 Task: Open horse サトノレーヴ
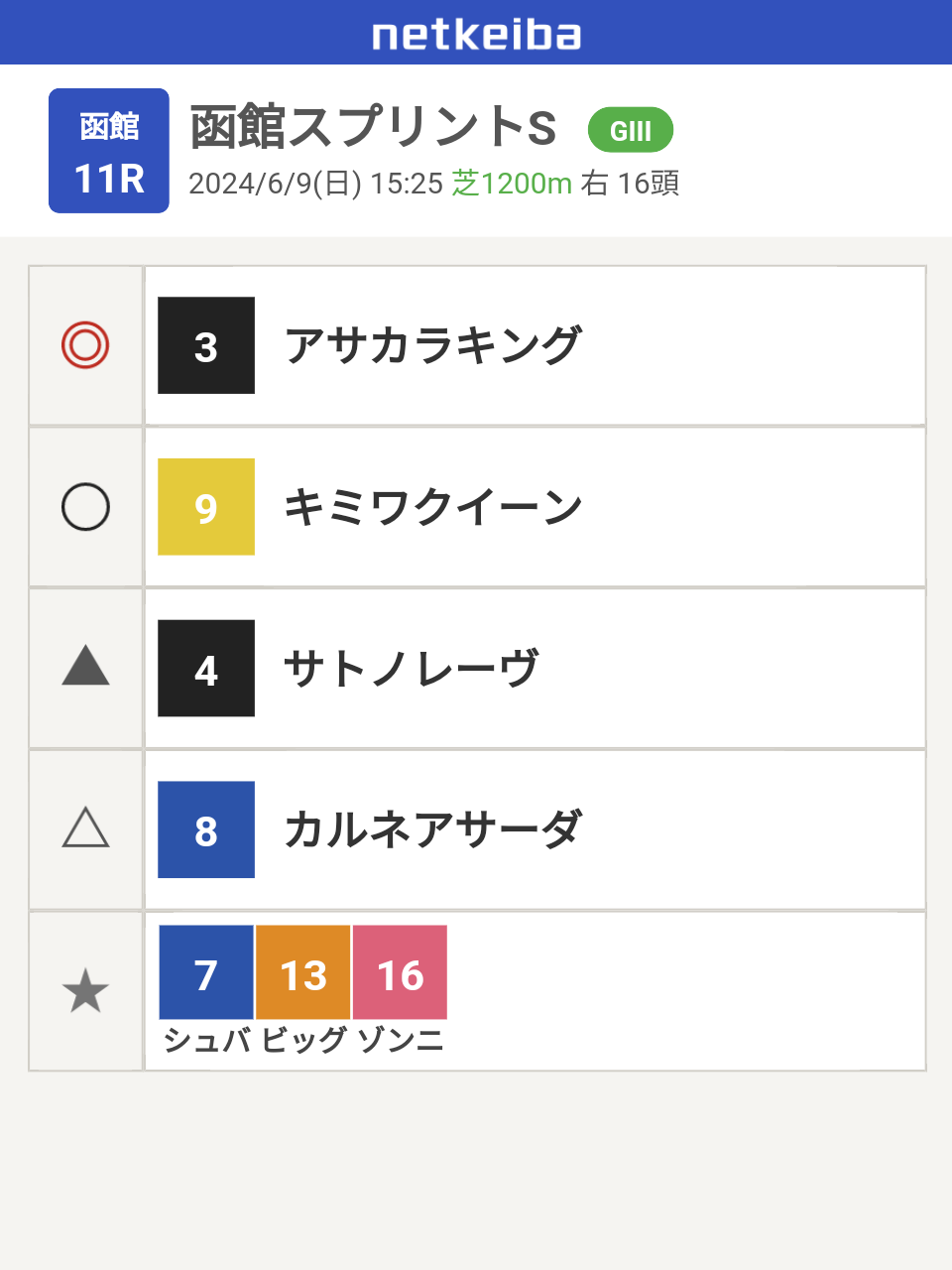[411, 669]
